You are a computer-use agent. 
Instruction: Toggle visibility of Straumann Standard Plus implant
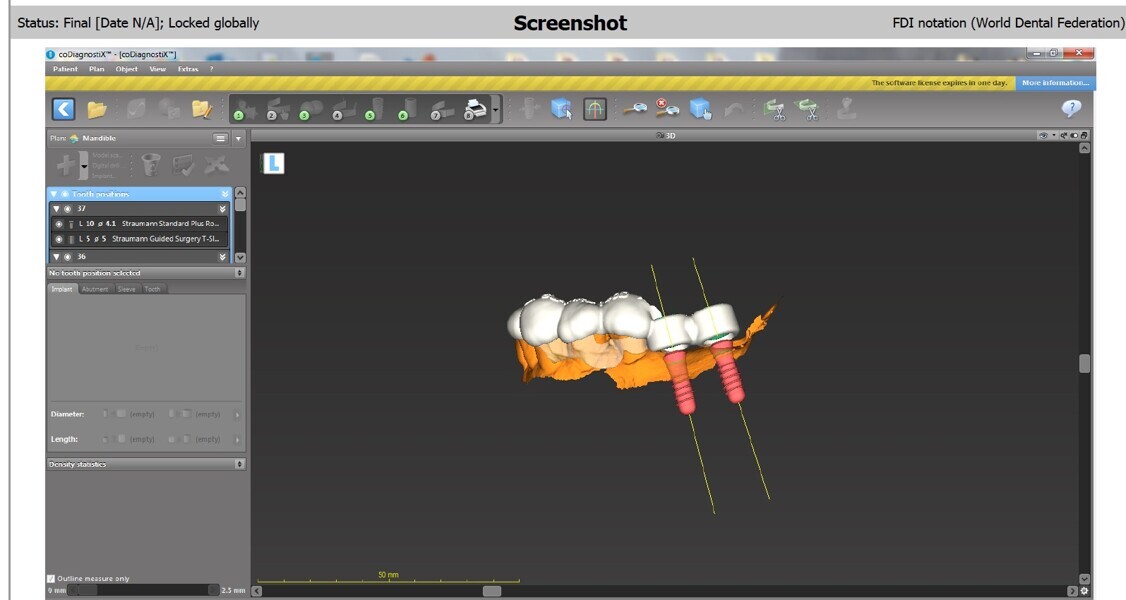point(59,224)
